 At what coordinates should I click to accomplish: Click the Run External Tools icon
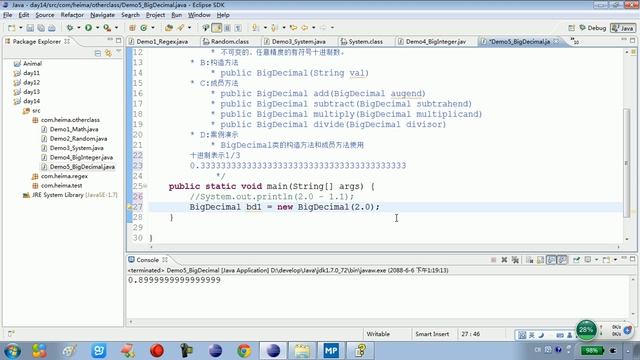pyautogui.click(x=107, y=28)
